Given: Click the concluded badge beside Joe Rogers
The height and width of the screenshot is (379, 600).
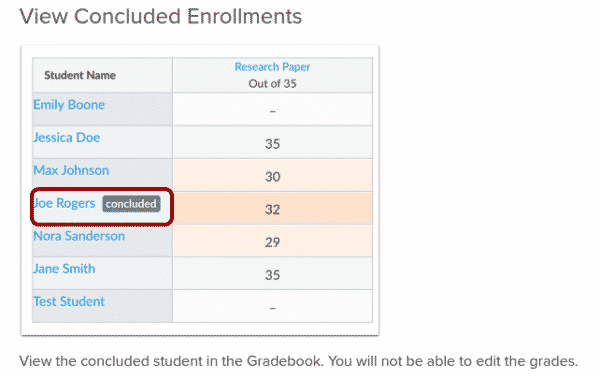Looking at the screenshot, I should 131,204.
